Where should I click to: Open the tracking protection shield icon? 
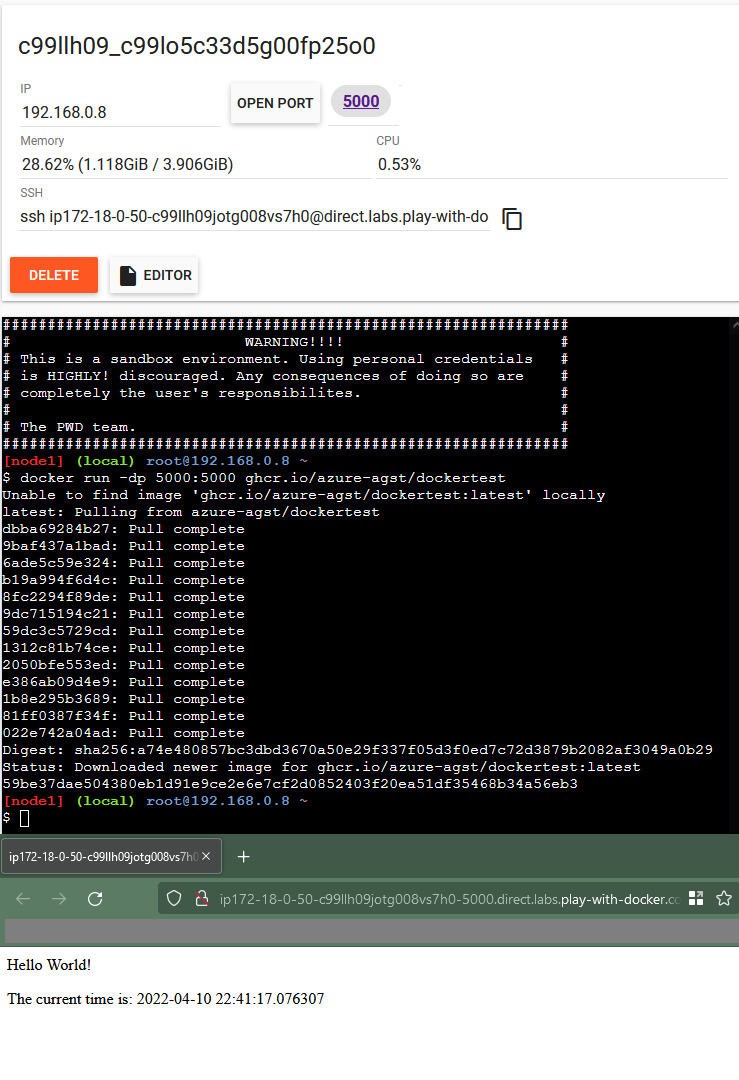(174, 899)
